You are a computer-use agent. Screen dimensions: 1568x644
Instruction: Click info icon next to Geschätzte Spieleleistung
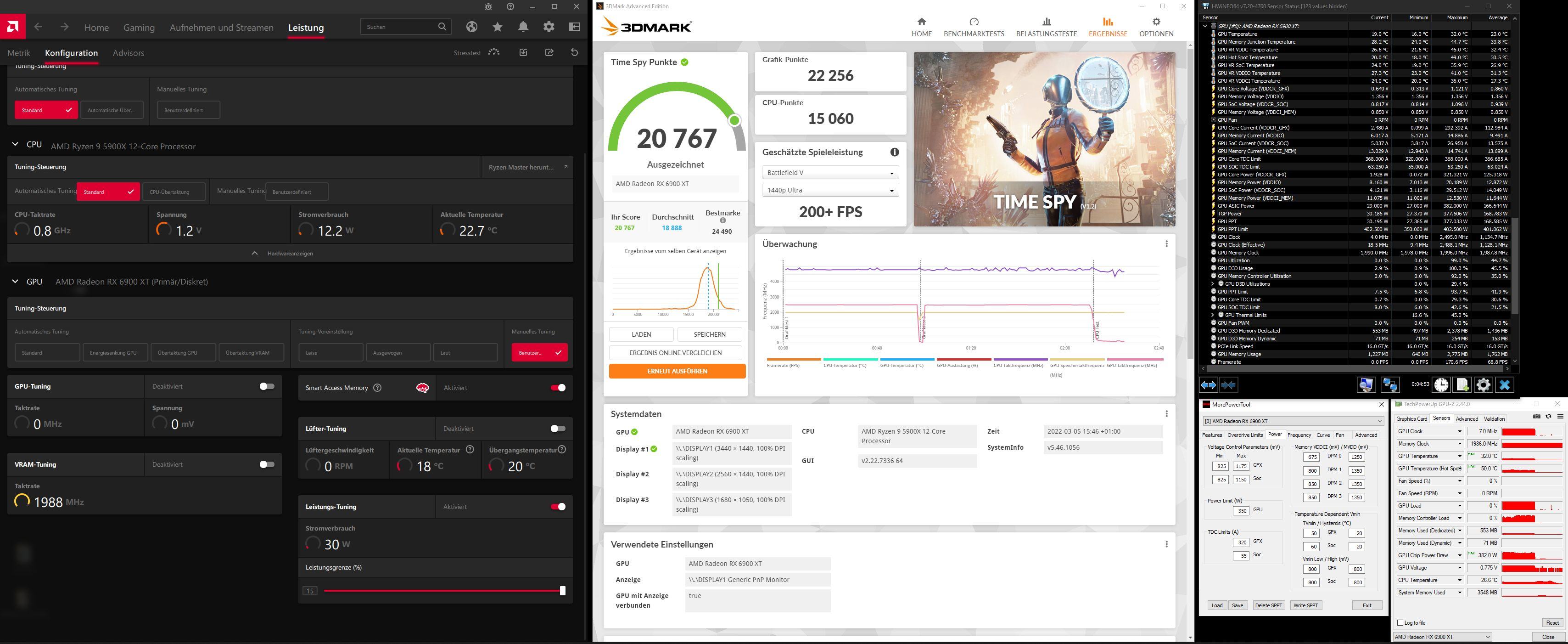click(x=894, y=153)
